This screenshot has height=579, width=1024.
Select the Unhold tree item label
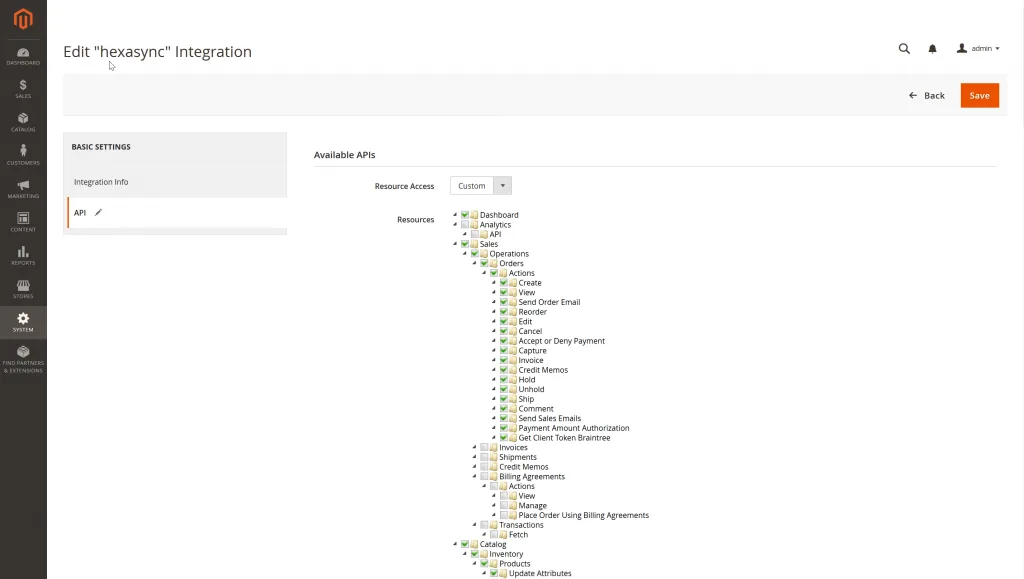click(532, 389)
